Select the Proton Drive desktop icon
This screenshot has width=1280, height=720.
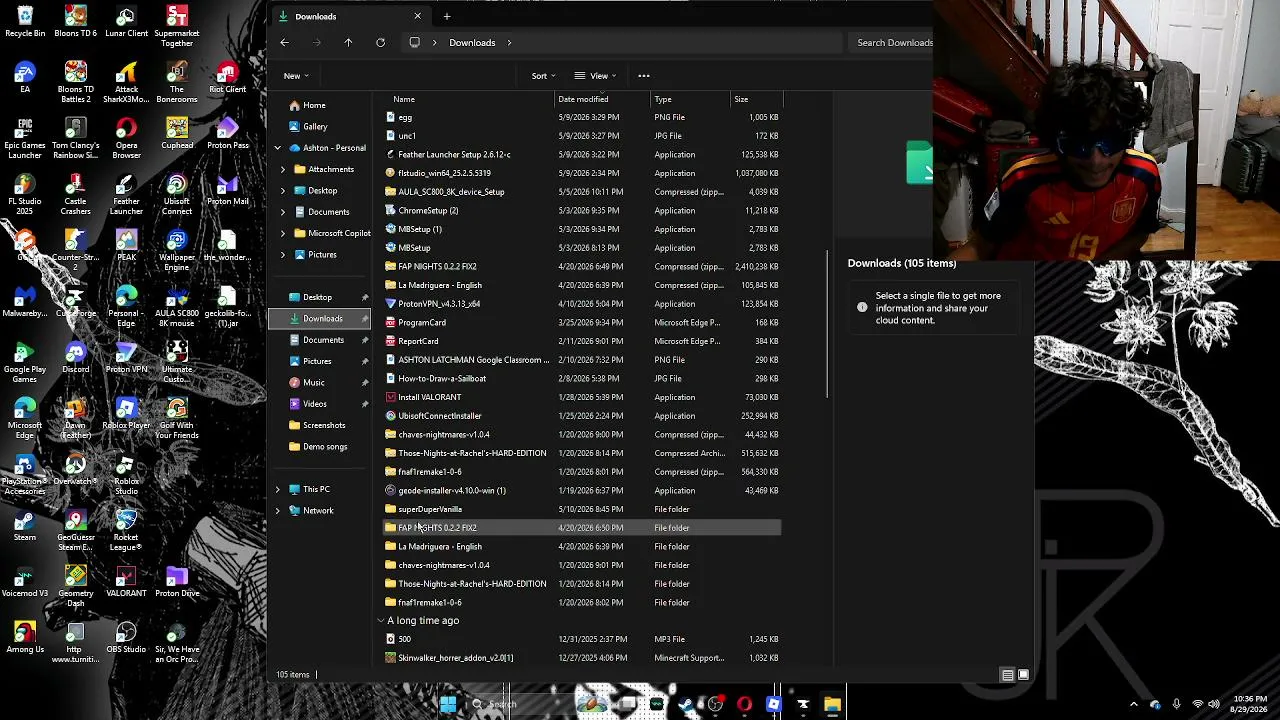pos(177,582)
